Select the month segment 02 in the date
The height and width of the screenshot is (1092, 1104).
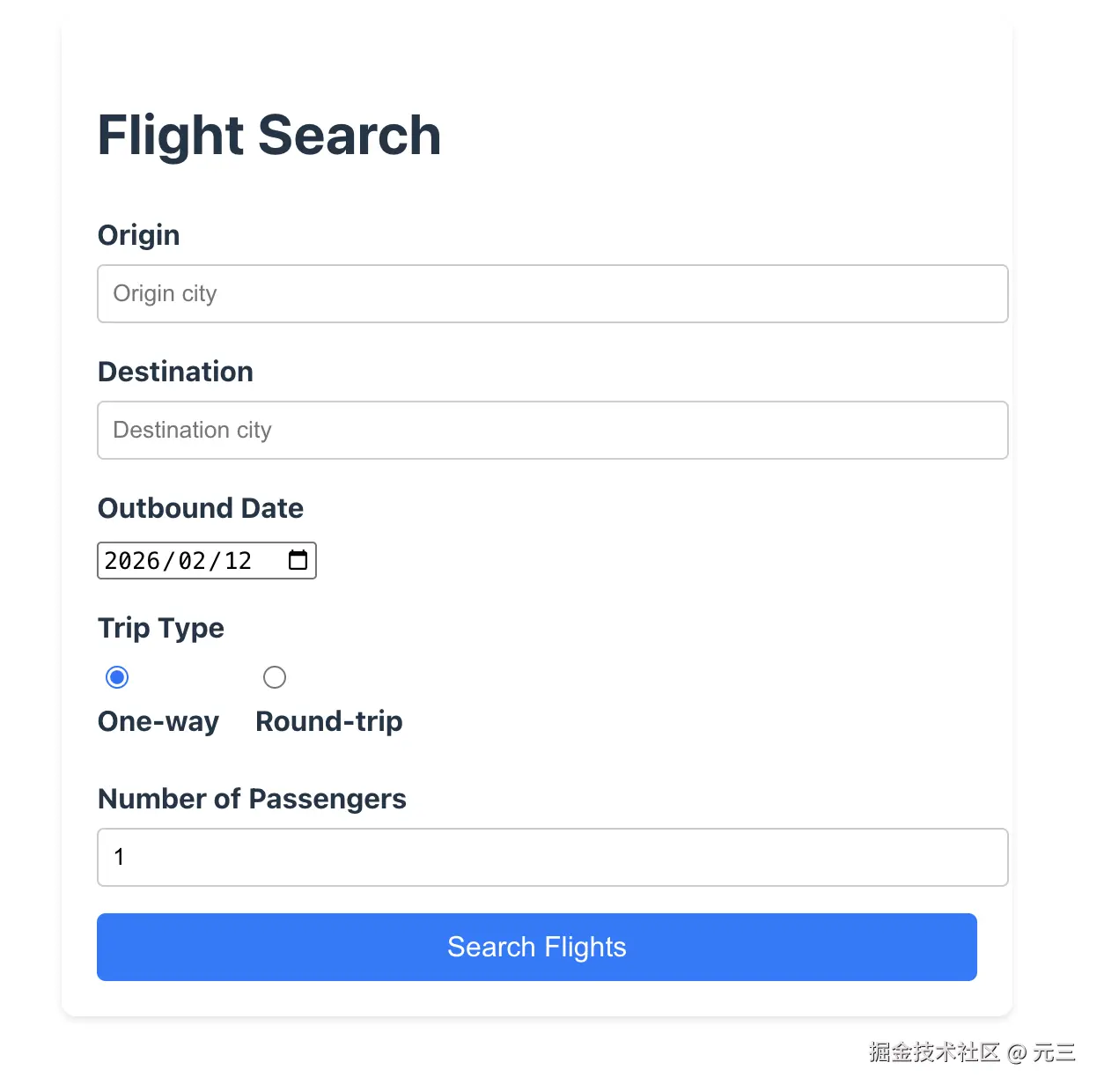(192, 561)
